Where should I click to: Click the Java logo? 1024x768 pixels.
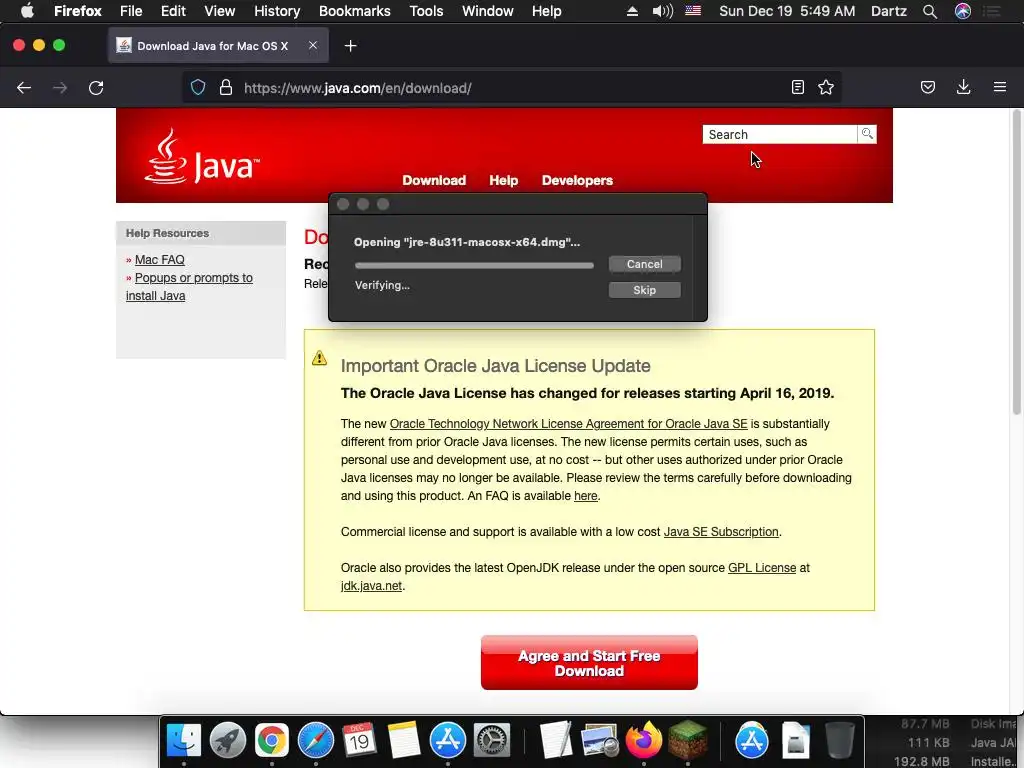[x=201, y=157]
